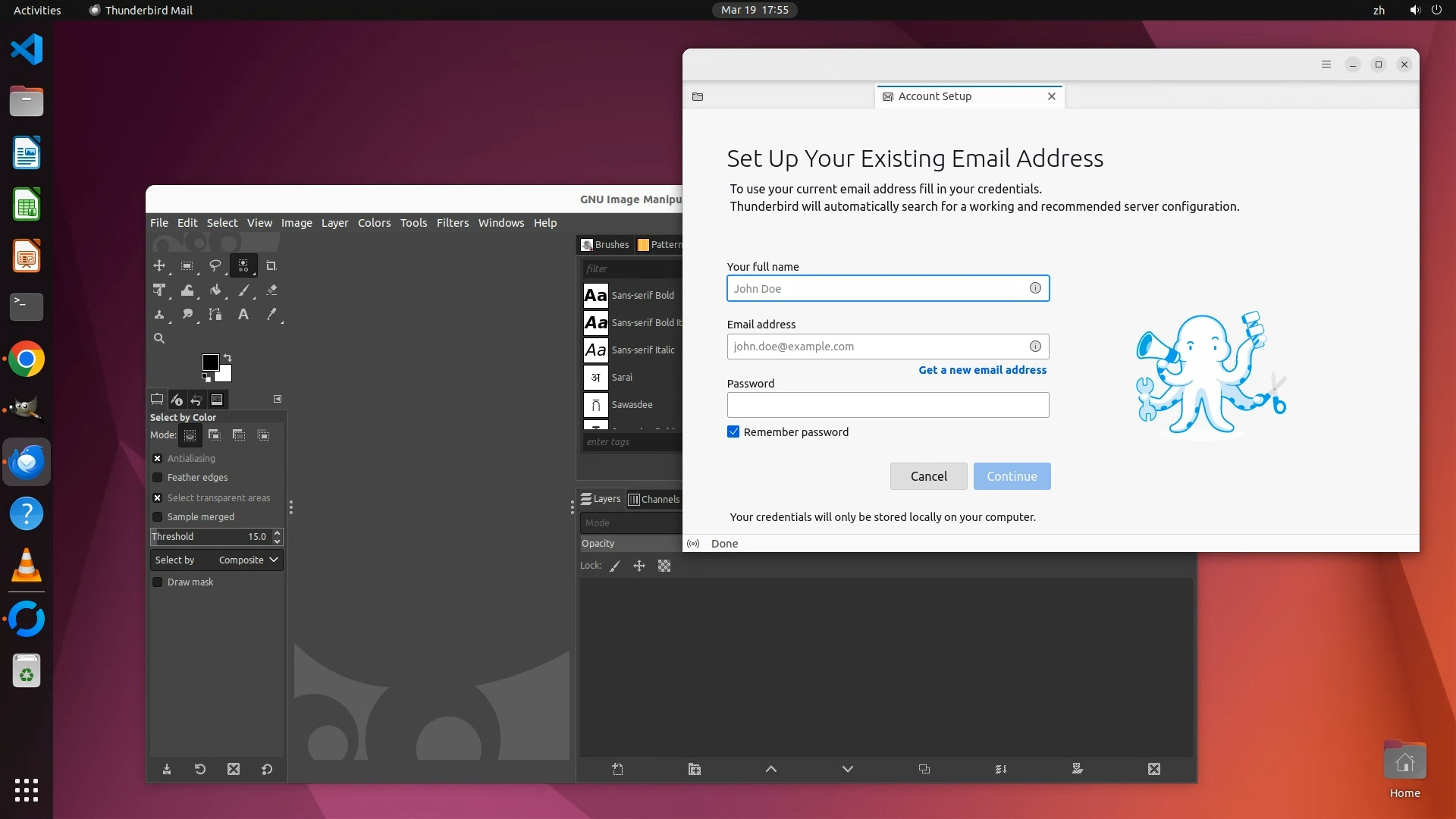This screenshot has width=1456, height=819.
Task: Swap foreground and background colors arrow
Action: click(x=227, y=358)
